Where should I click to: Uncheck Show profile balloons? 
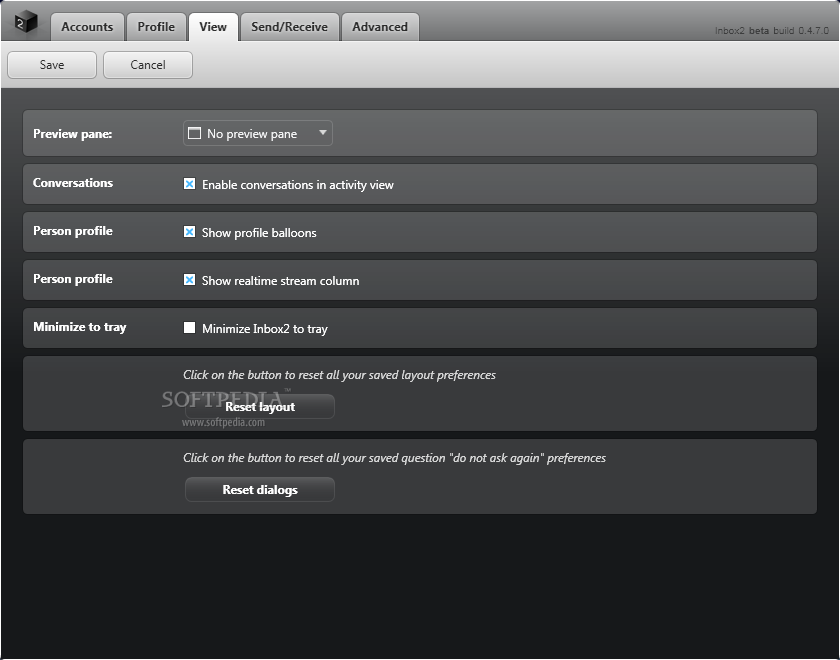click(x=190, y=231)
